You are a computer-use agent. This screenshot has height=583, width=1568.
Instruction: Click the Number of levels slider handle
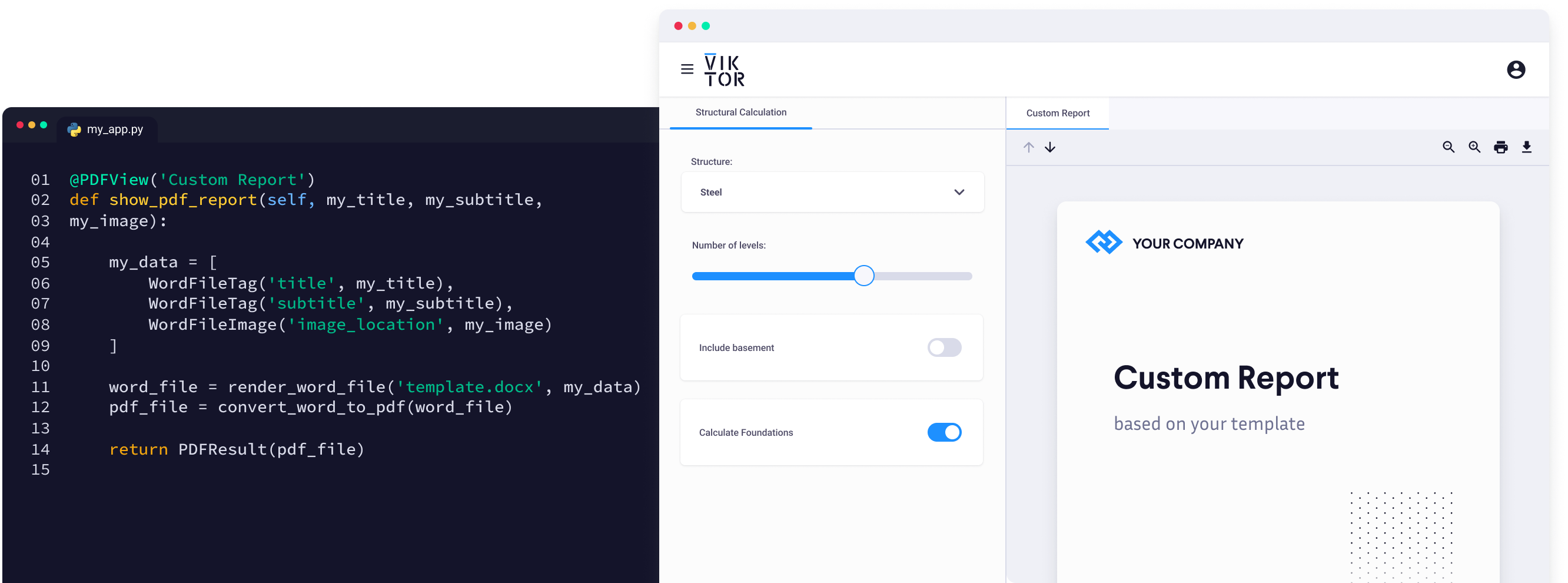click(863, 276)
